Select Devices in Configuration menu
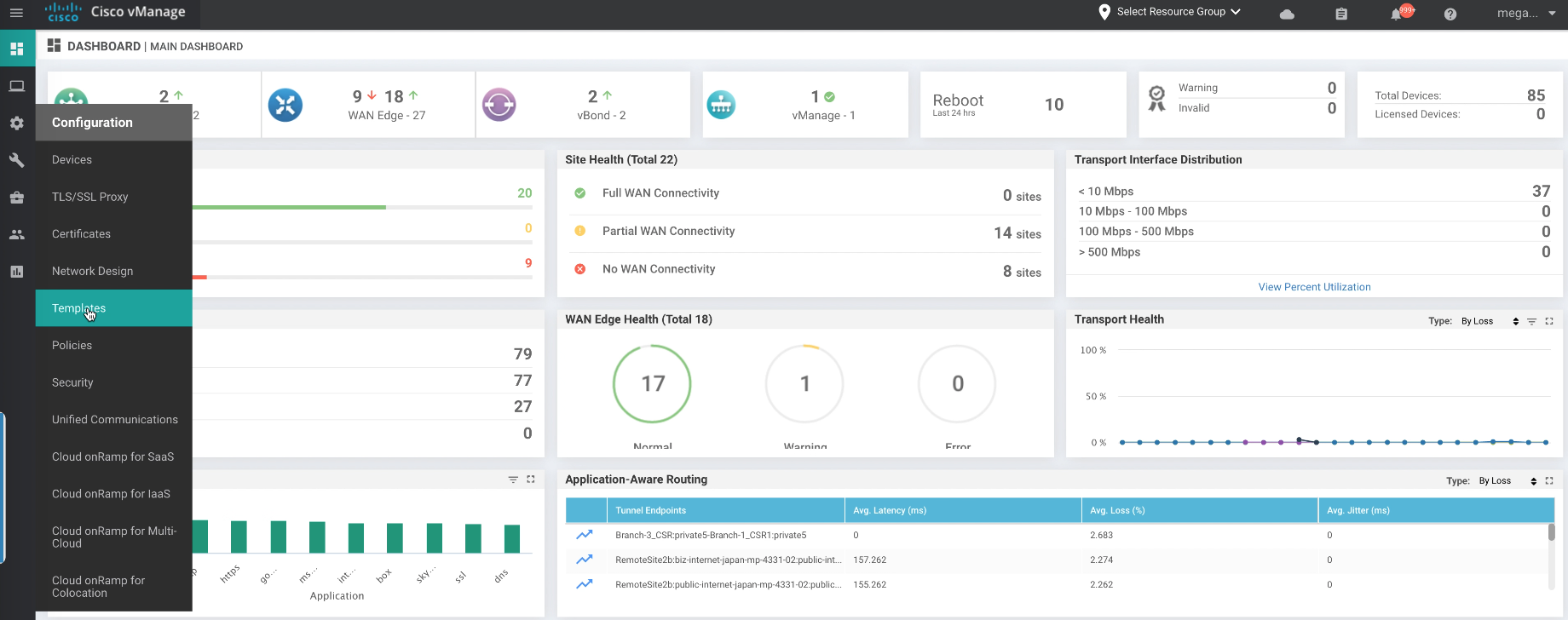 coord(113,160)
